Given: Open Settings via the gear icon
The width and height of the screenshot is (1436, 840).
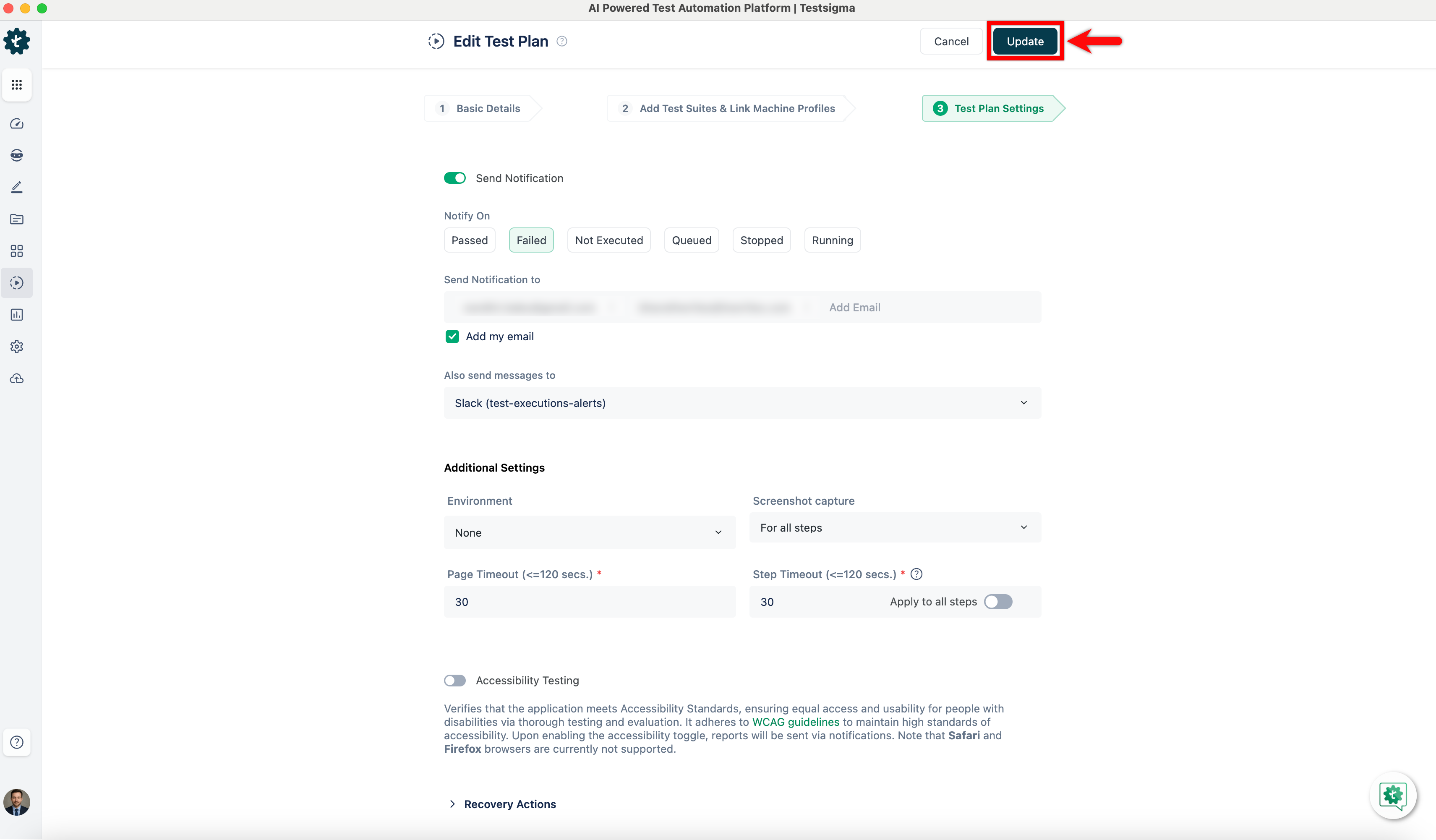Looking at the screenshot, I should [16, 347].
